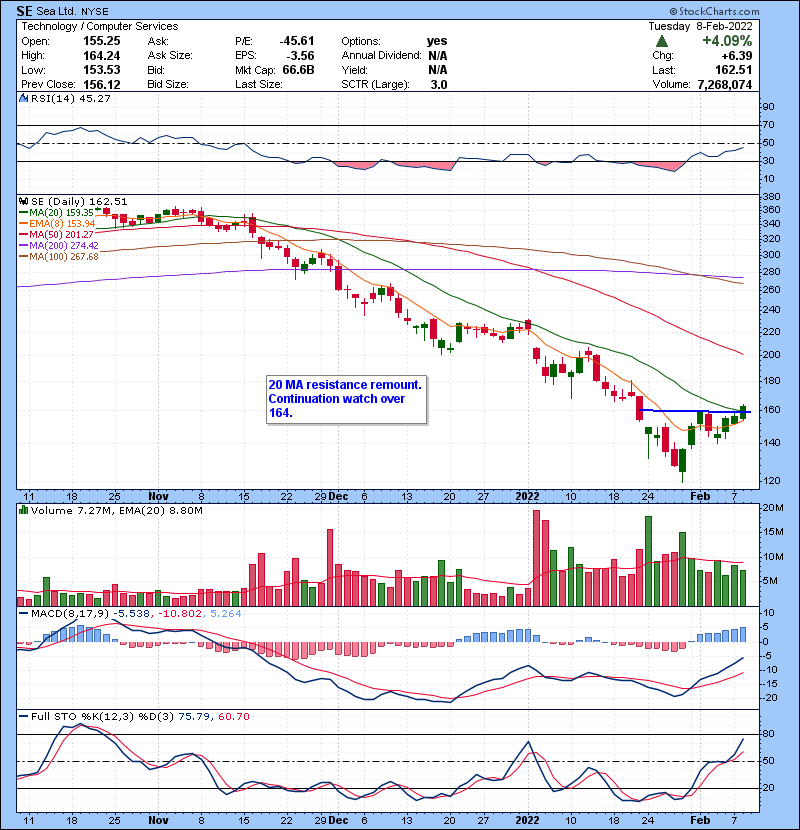Select the MA(100) 267.68 legend entry

click(59, 257)
